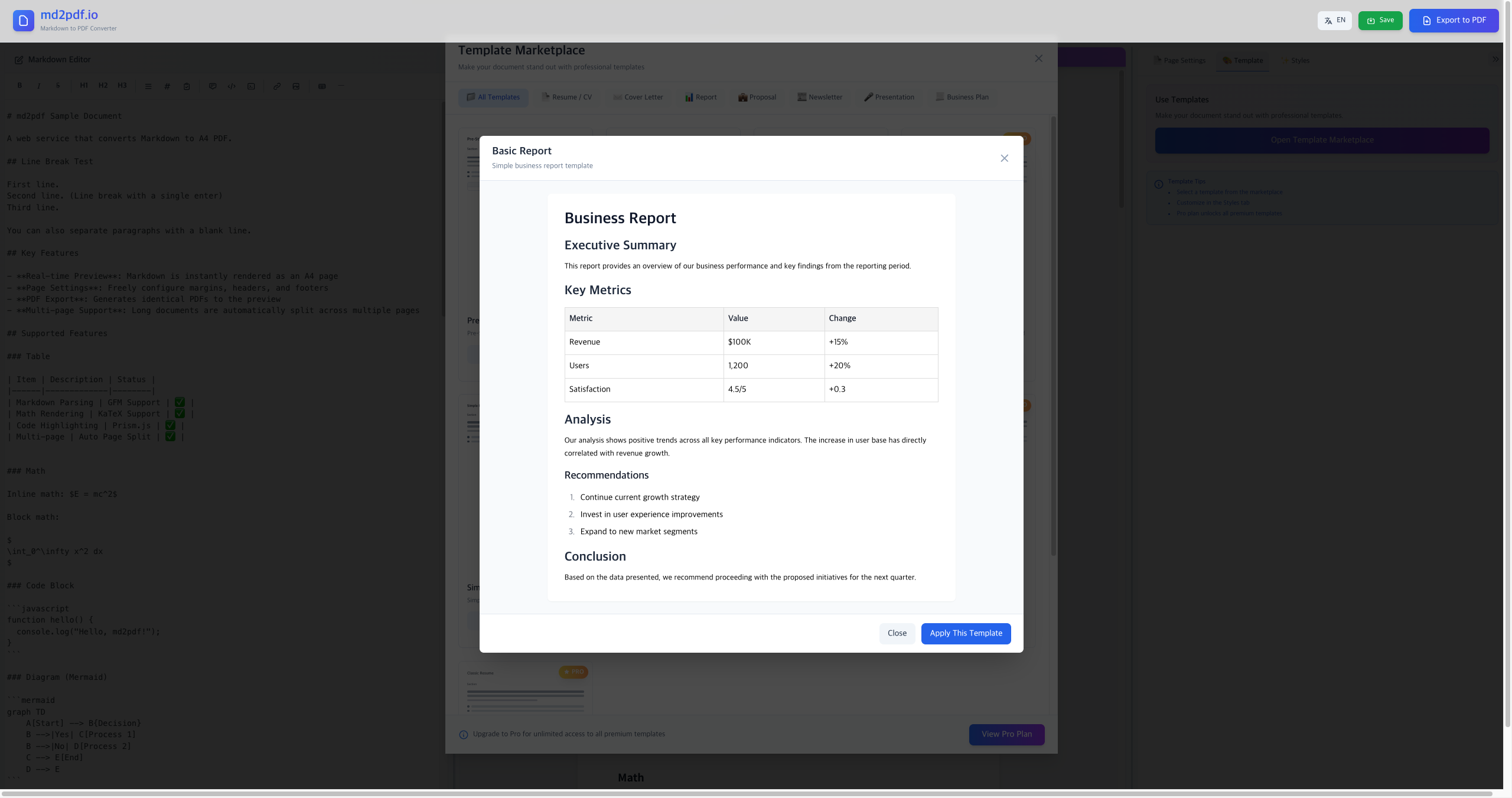Insert a table with the table icon
Viewport: 1512px width, 798px height.
(322, 86)
